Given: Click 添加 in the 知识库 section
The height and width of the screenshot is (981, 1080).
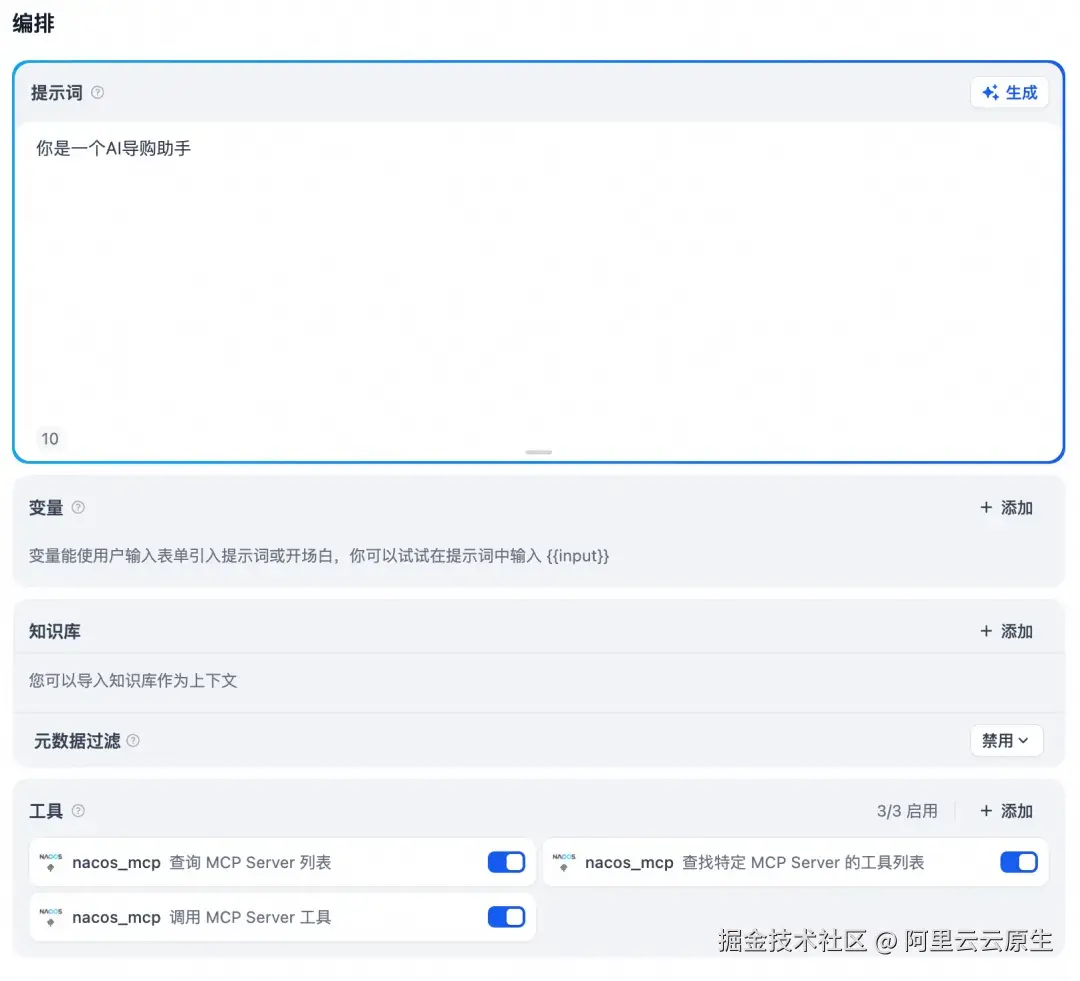Looking at the screenshot, I should click(1005, 631).
